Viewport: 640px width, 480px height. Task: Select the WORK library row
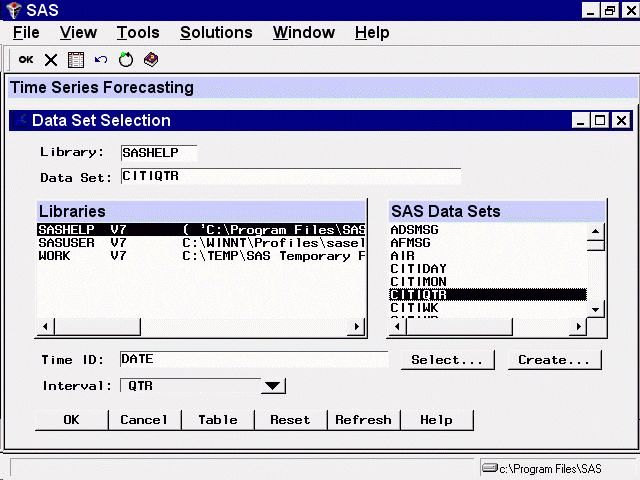pos(201,256)
